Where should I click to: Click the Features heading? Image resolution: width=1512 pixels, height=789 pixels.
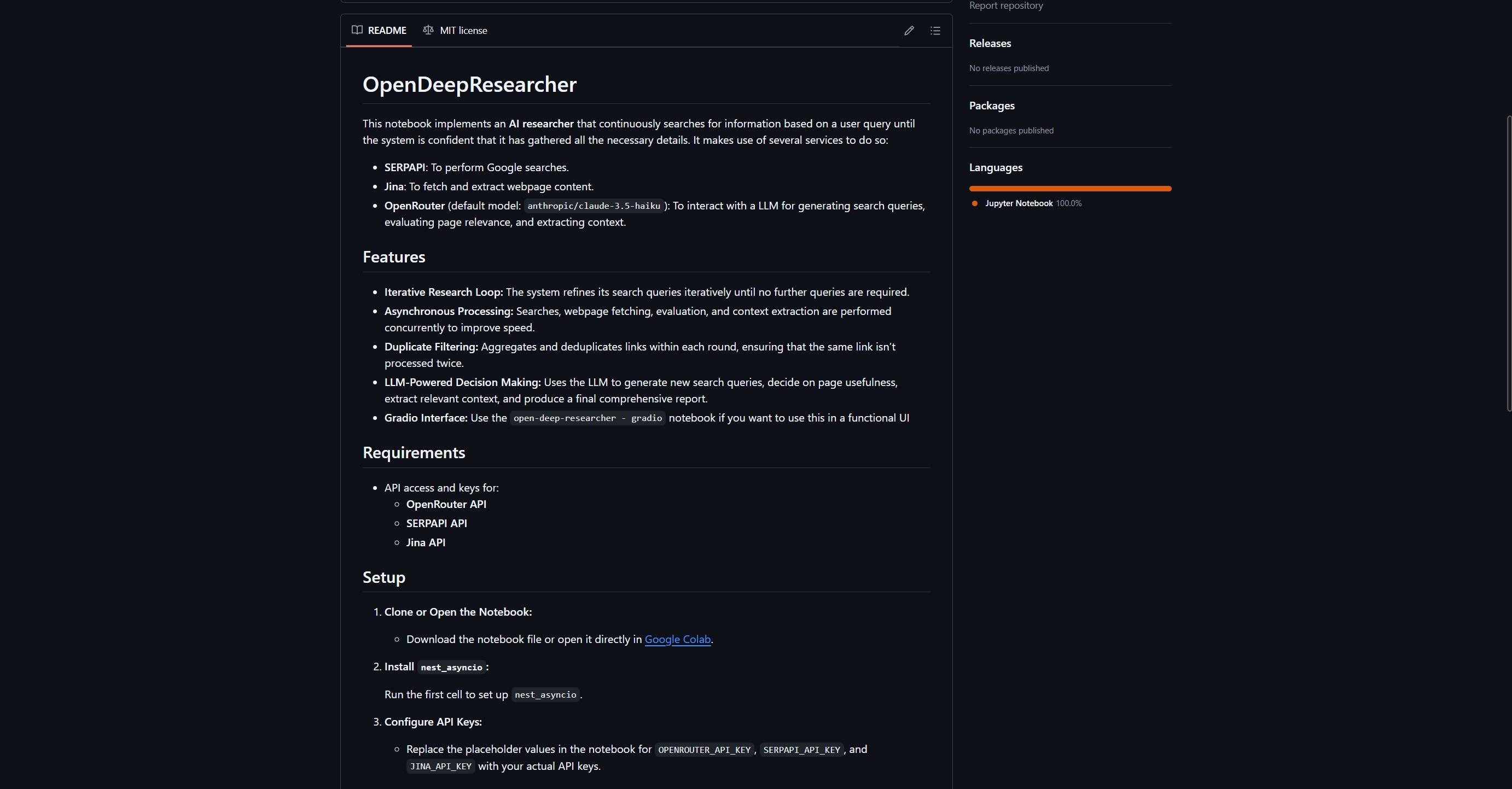click(393, 257)
